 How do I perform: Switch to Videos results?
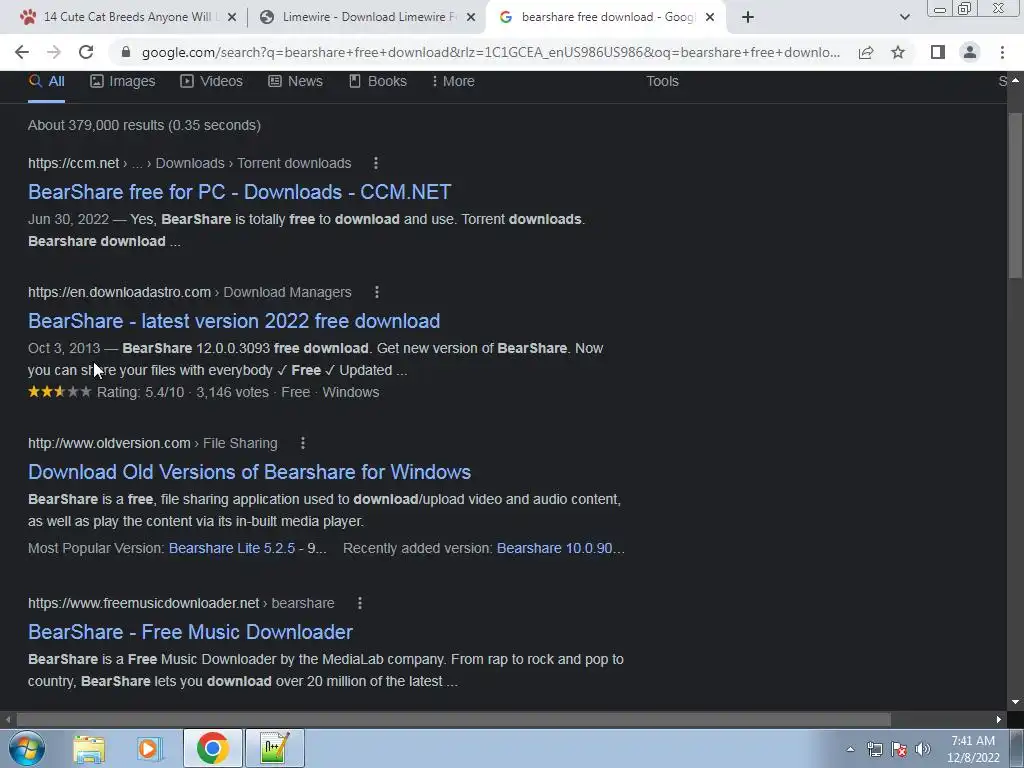(x=212, y=82)
